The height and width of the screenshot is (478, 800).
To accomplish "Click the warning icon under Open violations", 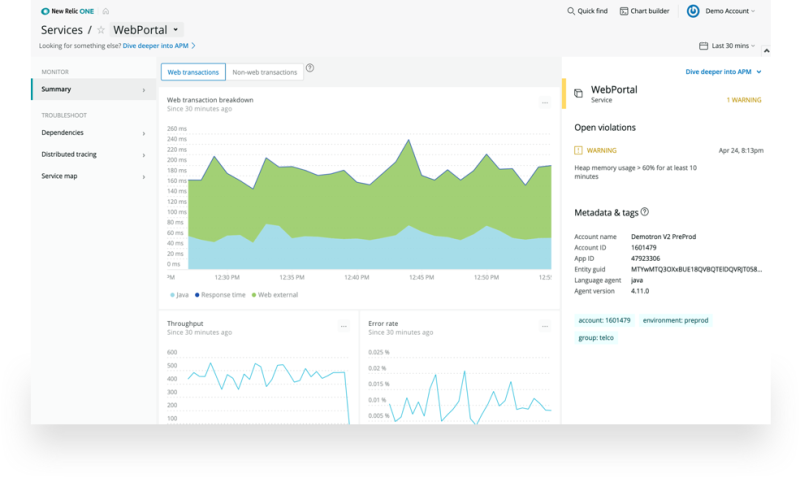I will point(578,150).
